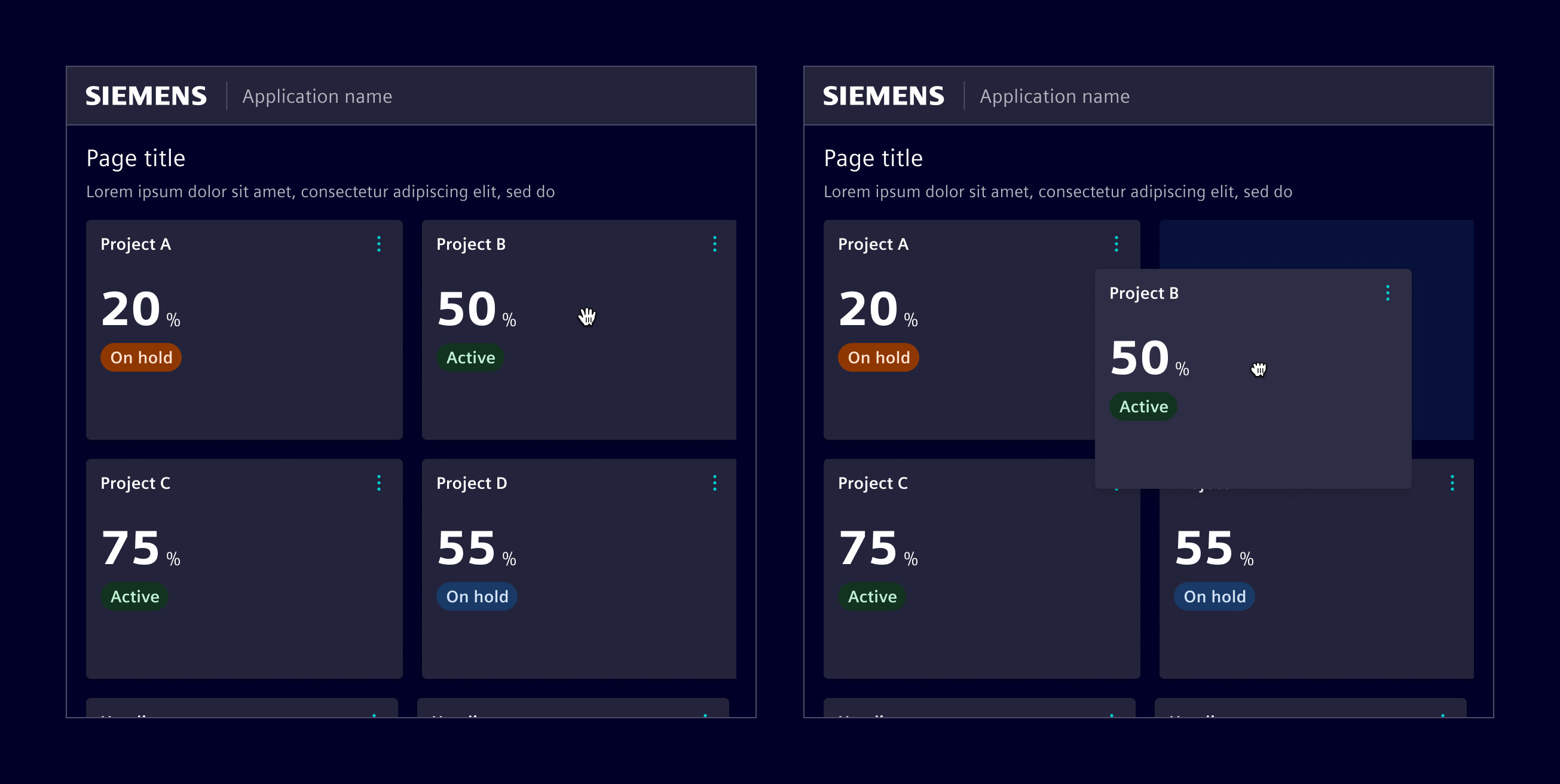This screenshot has width=1560, height=784.
Task: Open kebab menu of right panel's 55% card
Action: 1452,483
